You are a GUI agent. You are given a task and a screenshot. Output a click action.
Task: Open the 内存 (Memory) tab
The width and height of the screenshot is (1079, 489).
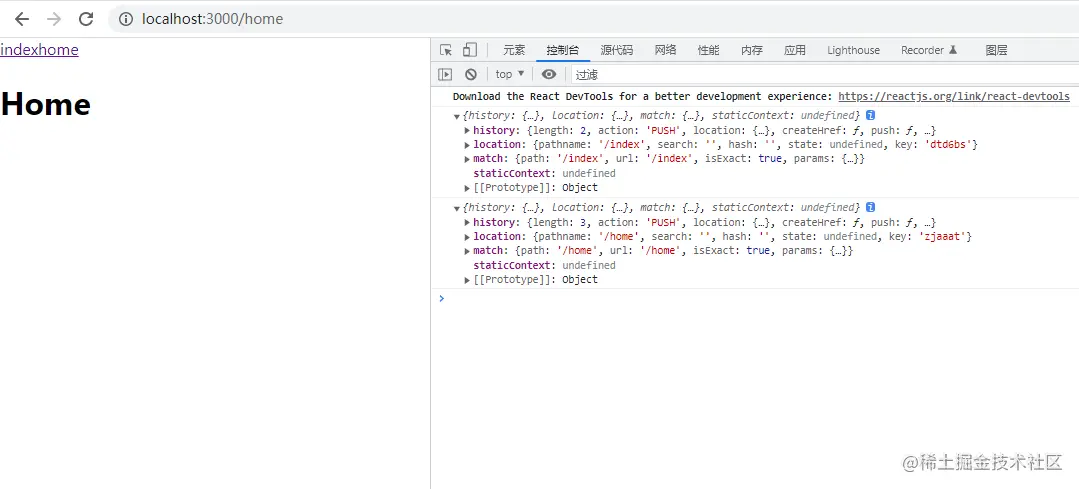[752, 50]
